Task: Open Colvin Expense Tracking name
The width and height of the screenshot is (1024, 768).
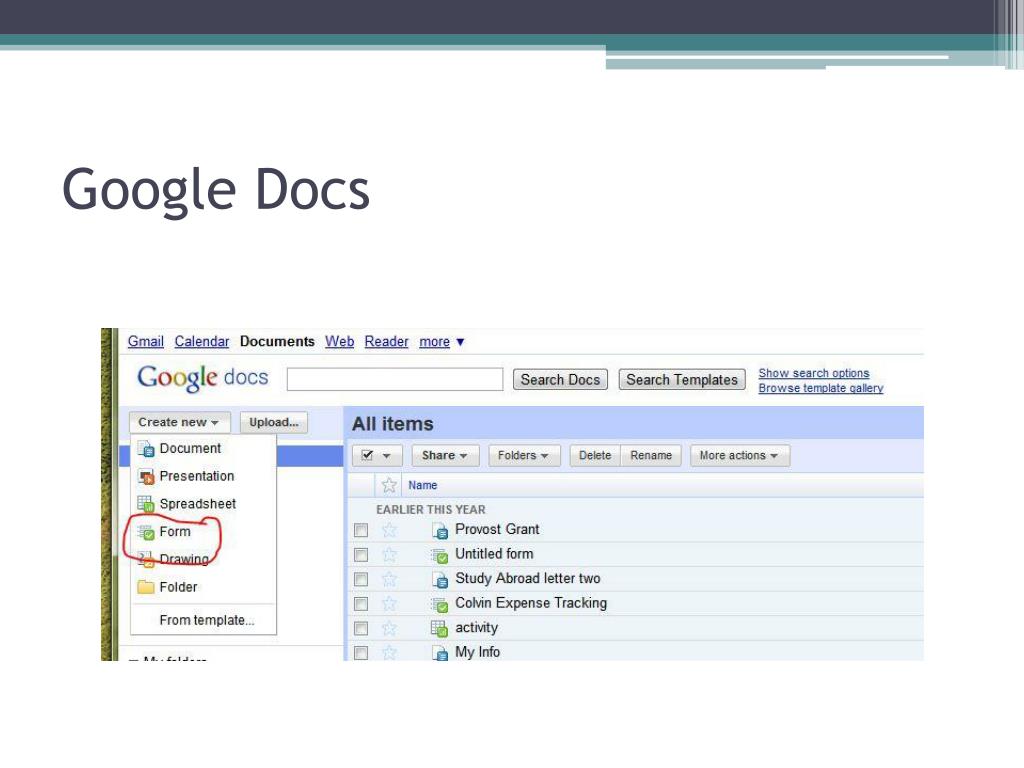Action: [531, 603]
